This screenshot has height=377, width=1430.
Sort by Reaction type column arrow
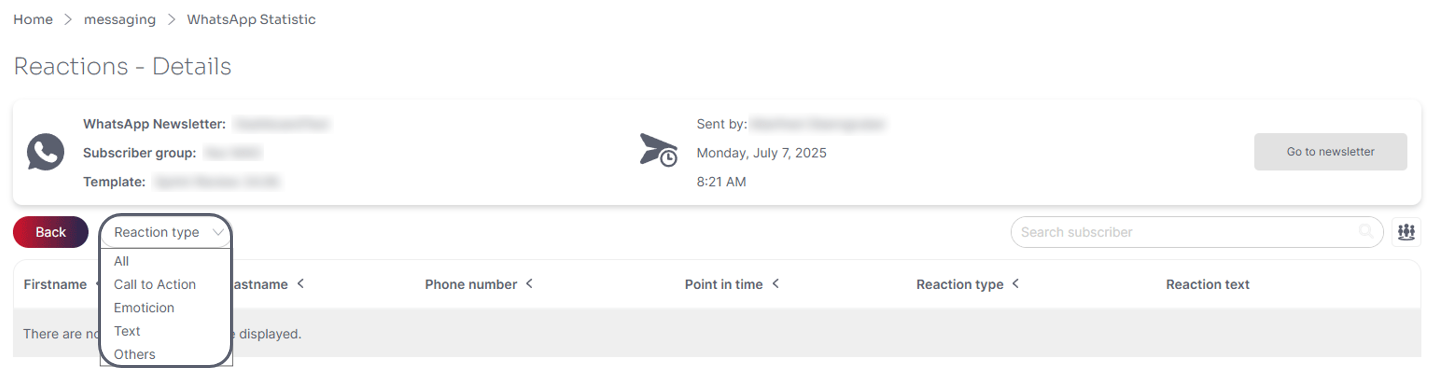click(x=1015, y=284)
